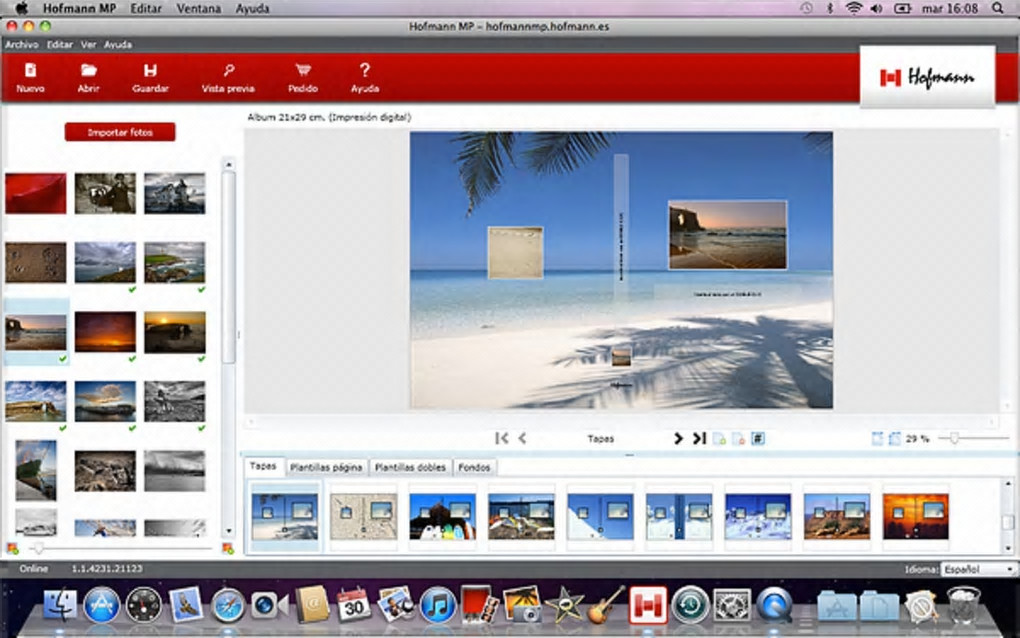Screen dimensions: 1020x638
Task: Switch to the Plantillas dobles tab
Action: tap(410, 467)
